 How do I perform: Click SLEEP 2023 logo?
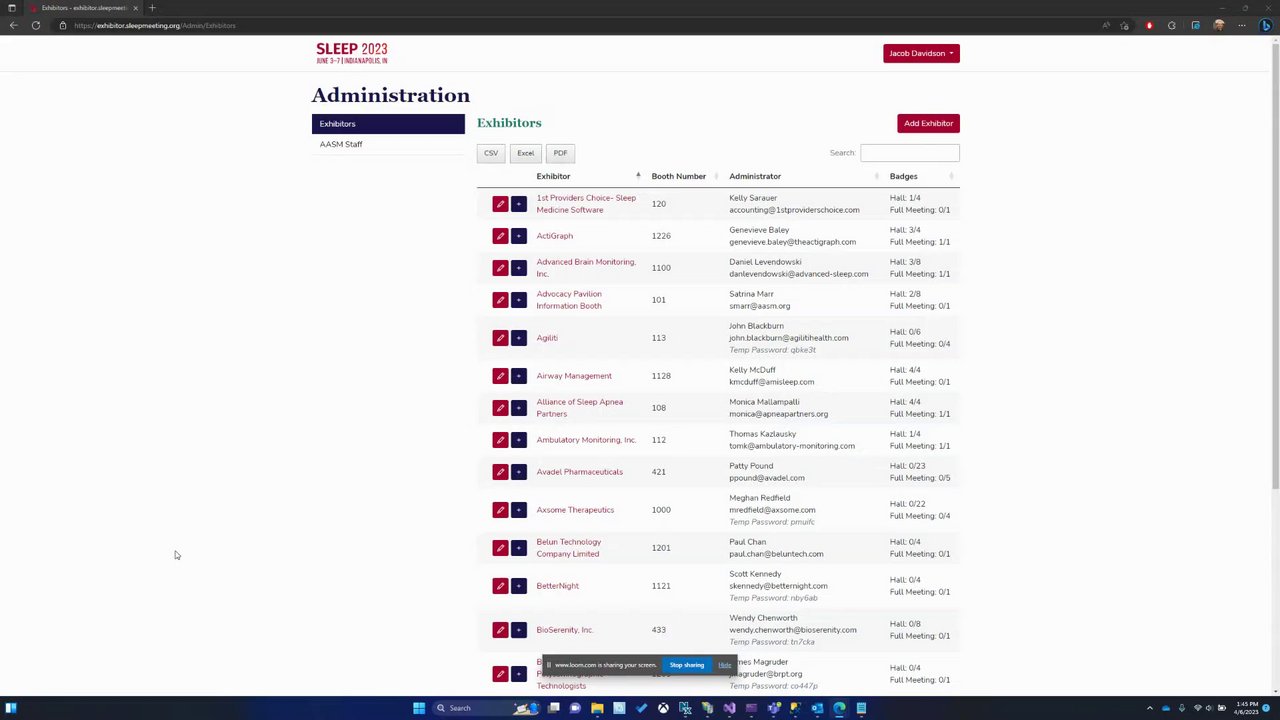pos(351,53)
